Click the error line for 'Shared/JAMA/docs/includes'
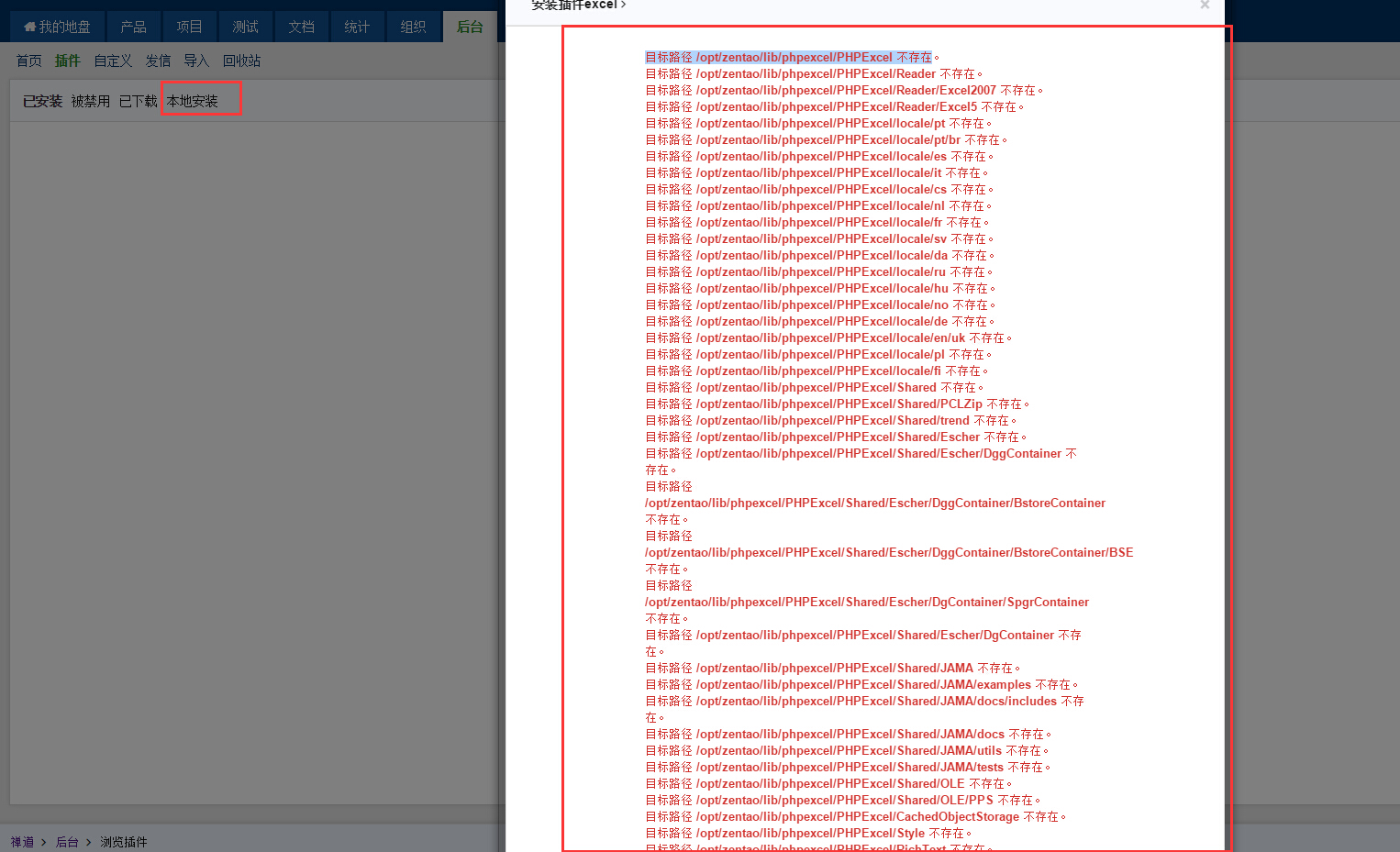Viewport: 1400px width, 852px height. click(864, 710)
